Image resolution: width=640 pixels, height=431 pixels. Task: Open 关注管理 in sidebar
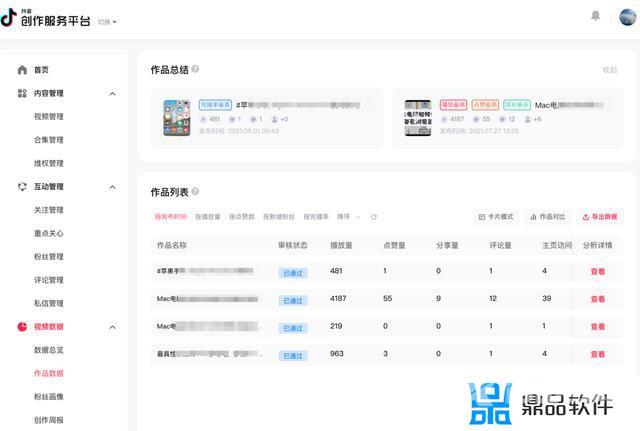point(49,210)
